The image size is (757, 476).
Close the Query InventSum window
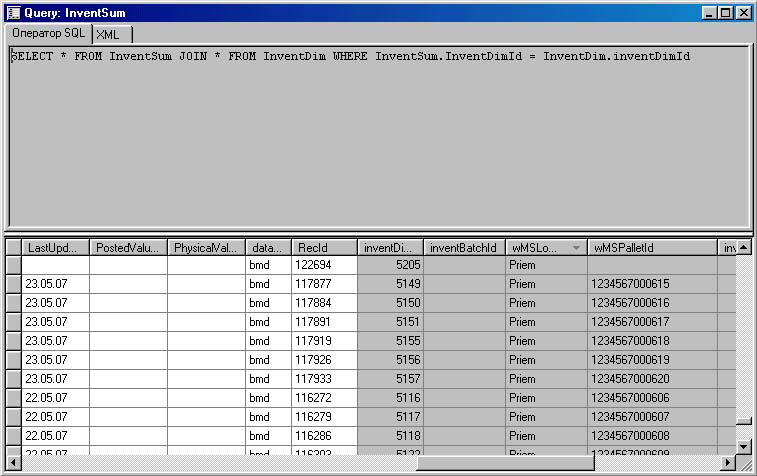coord(743,13)
